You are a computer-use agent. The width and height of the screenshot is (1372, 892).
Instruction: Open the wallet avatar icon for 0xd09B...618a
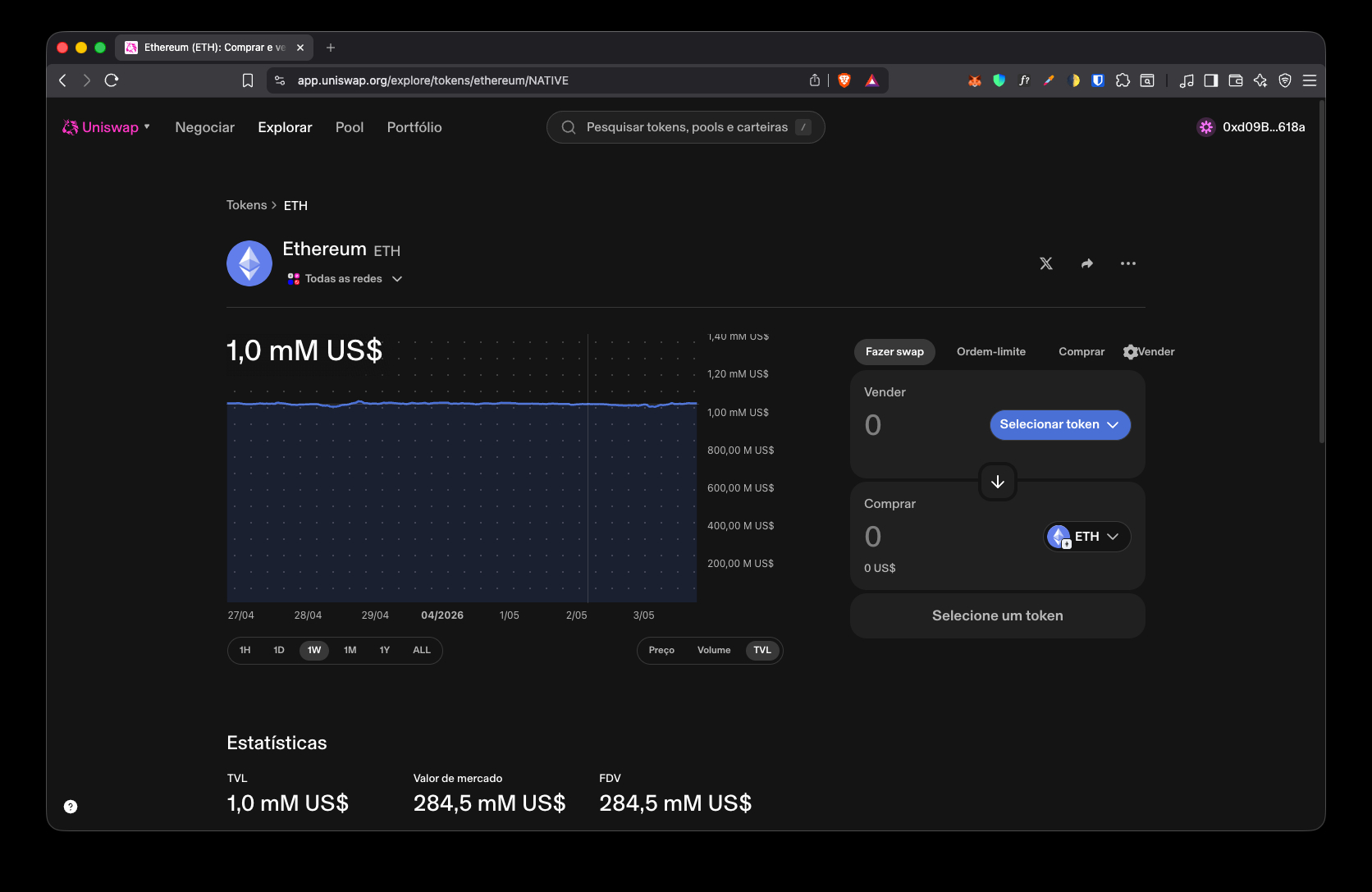point(1205,127)
